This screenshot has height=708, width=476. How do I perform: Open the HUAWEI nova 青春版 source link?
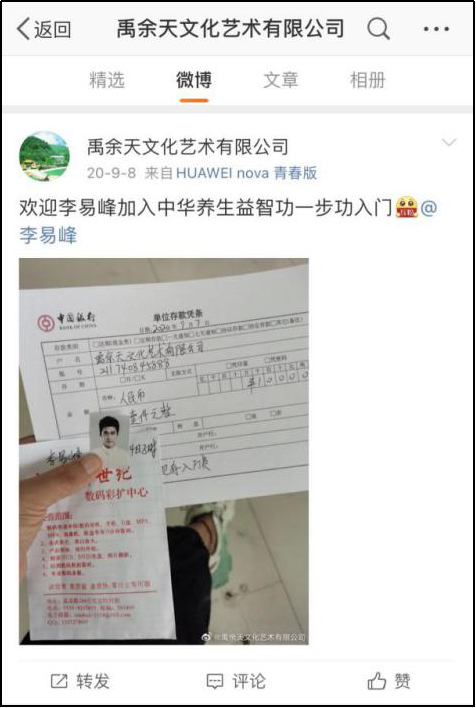247,173
